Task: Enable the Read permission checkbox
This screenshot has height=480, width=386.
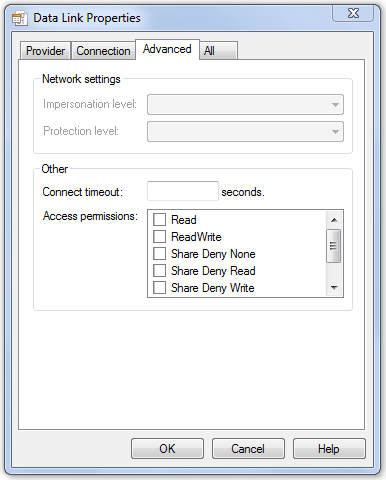Action: (x=159, y=220)
